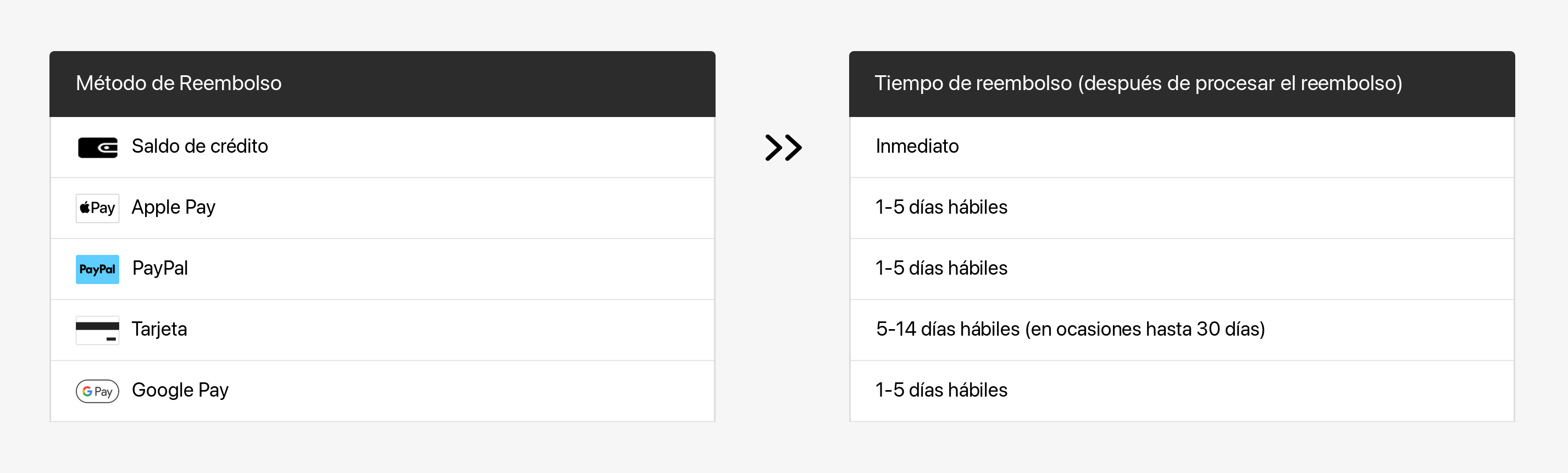Click the Inmediato refund time cell
This screenshot has width=1568, height=473.
tap(917, 147)
